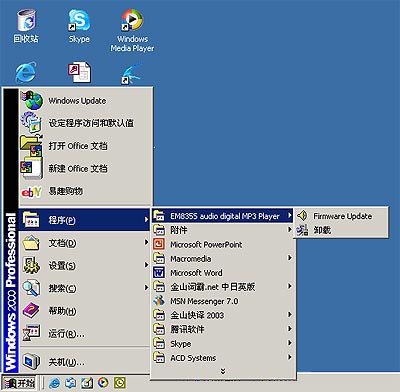Click the 开始 Start button

pos(19,383)
